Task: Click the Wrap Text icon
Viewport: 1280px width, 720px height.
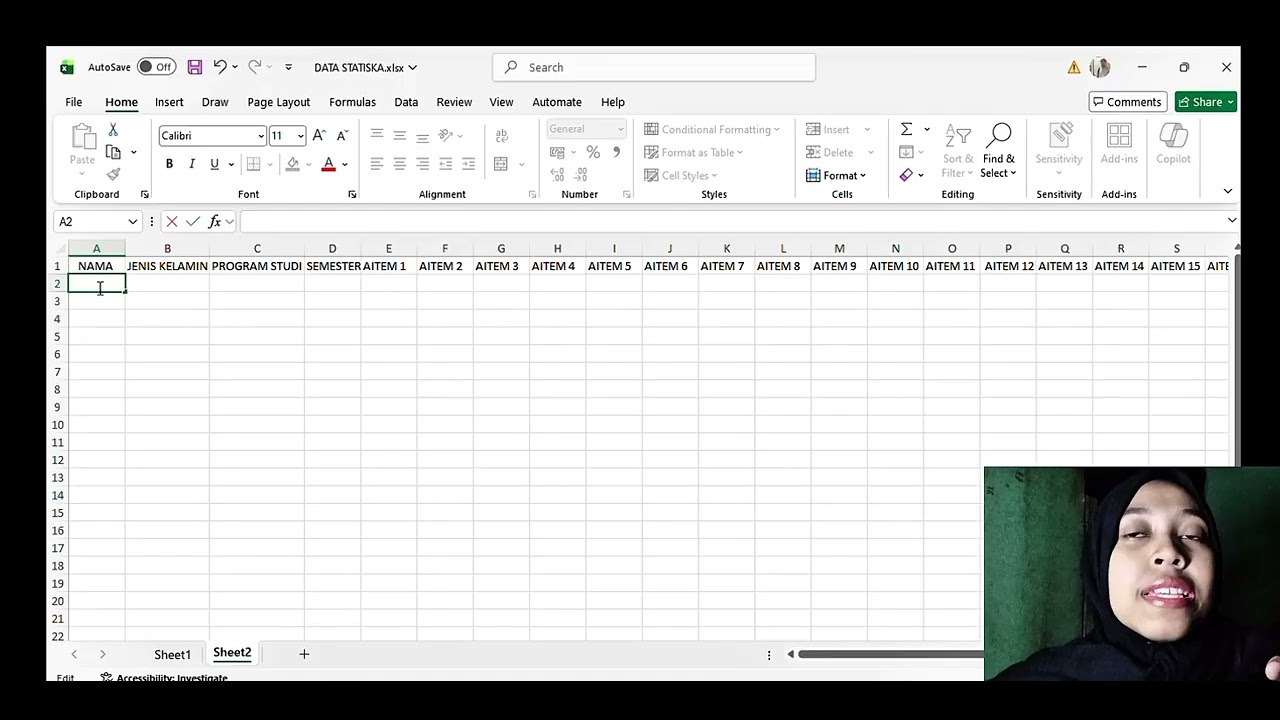Action: [x=502, y=135]
